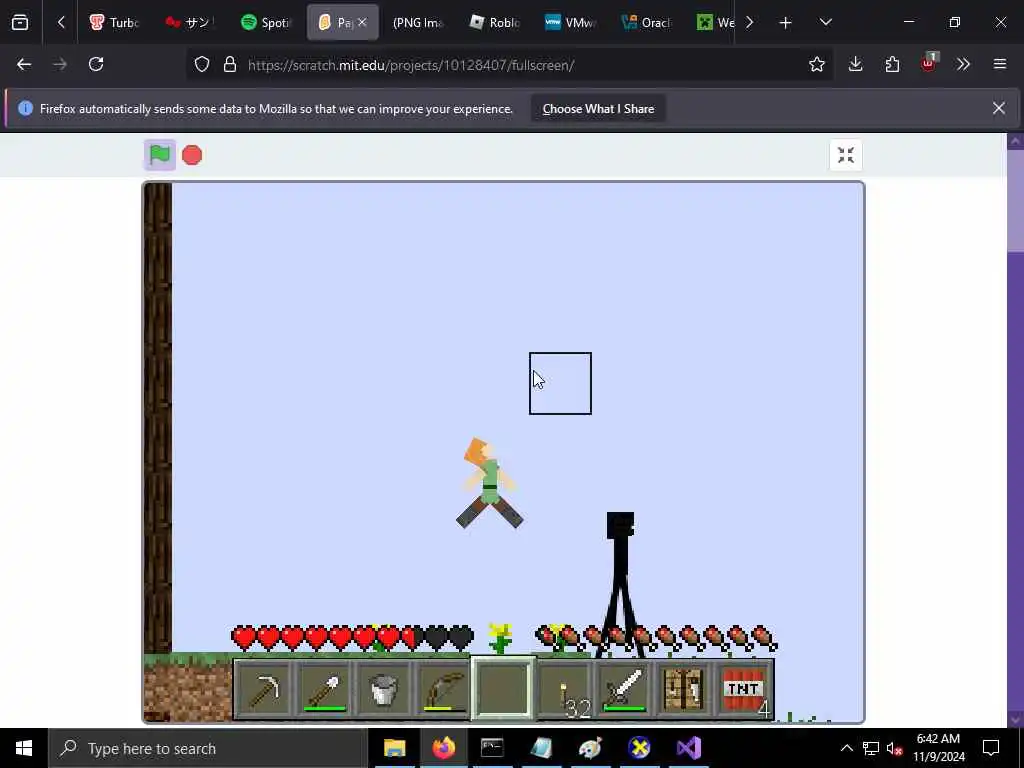Open the Windows Start menu
The height and width of the screenshot is (768, 1024).
point(24,748)
